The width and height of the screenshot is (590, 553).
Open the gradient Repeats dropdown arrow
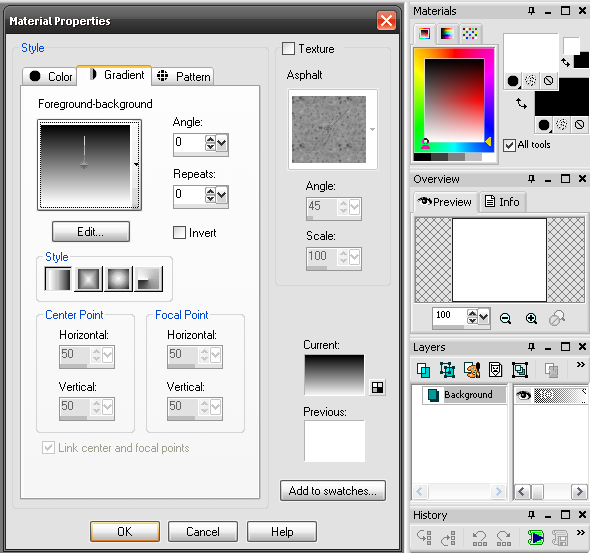[x=222, y=195]
